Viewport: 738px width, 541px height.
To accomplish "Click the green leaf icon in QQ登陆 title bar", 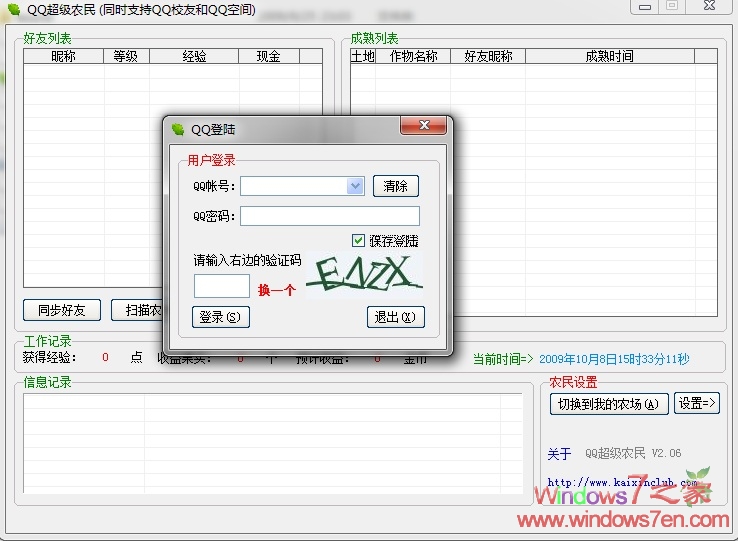I will click(x=178, y=129).
